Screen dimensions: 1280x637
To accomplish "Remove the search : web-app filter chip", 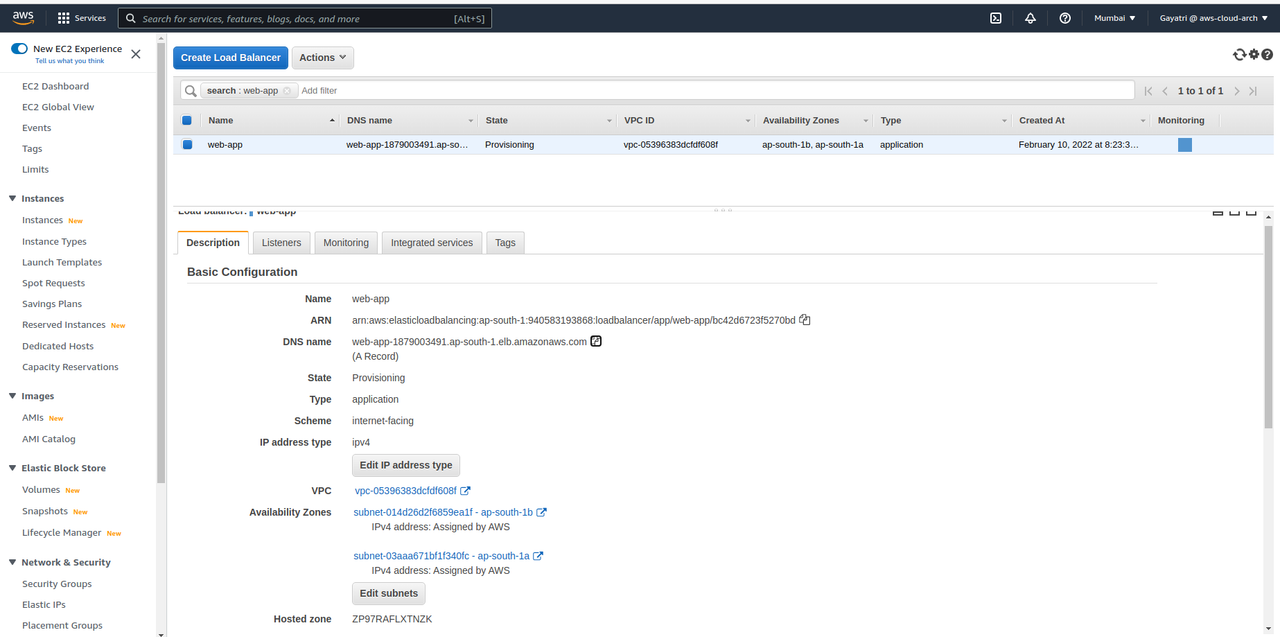I will point(287,90).
